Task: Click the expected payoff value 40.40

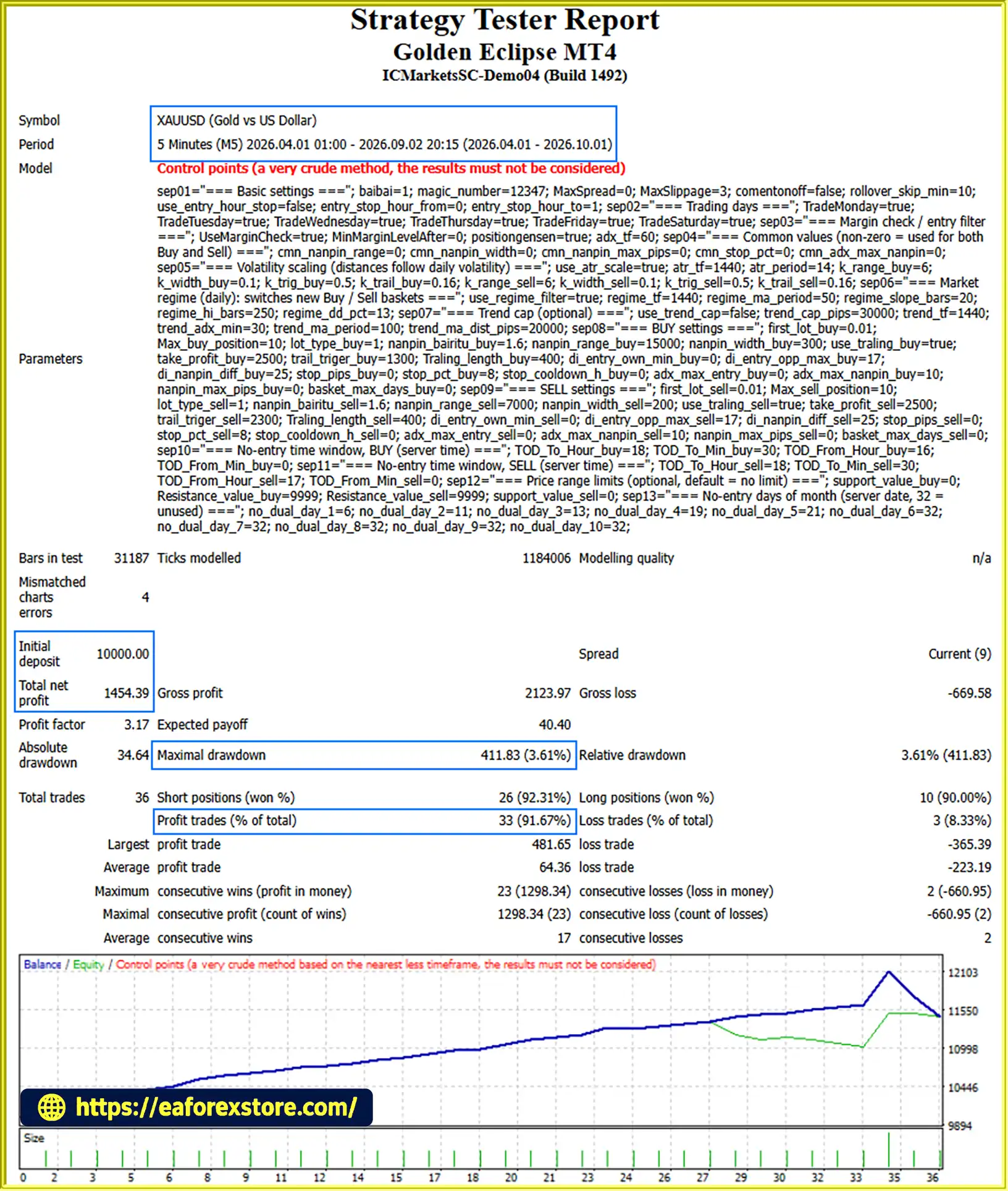Action: coord(555,725)
